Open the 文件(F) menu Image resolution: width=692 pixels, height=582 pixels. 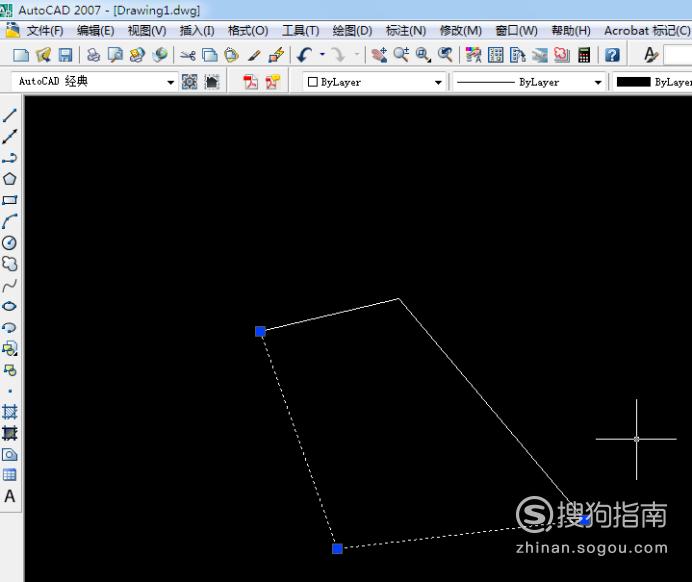tap(45, 30)
